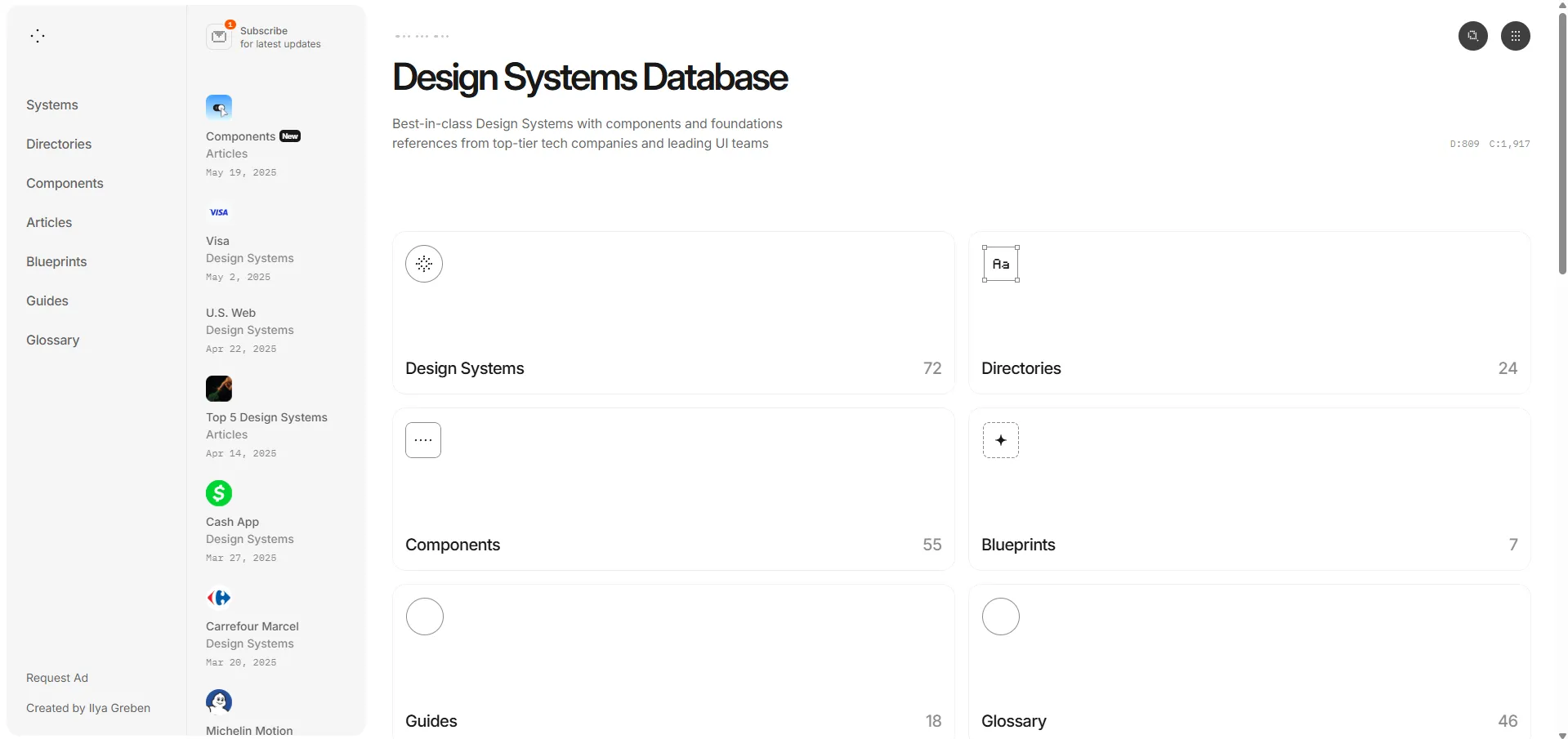Open the Directories card with Aa icon
1568x739 pixels.
(1249, 314)
